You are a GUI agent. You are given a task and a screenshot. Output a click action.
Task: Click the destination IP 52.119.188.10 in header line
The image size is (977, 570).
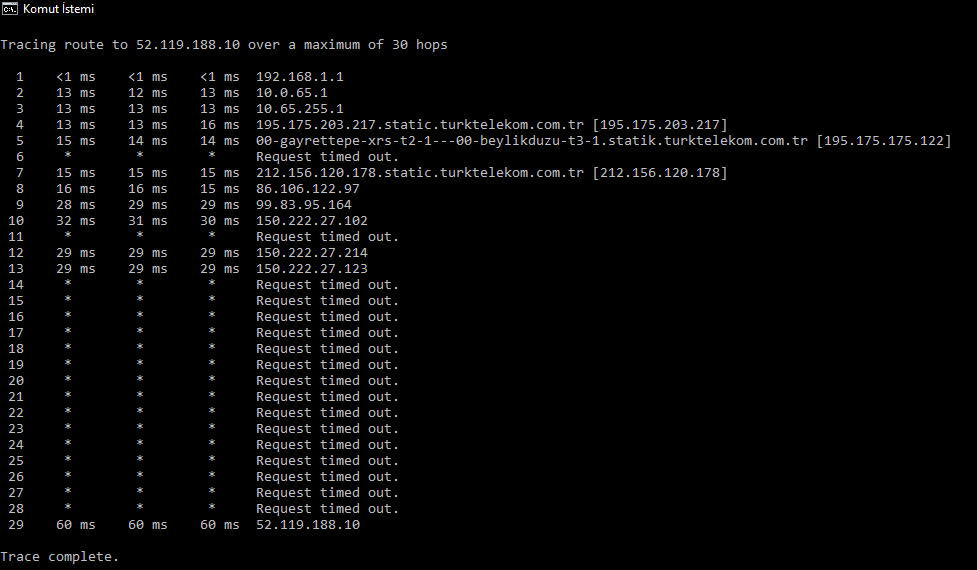click(x=188, y=45)
